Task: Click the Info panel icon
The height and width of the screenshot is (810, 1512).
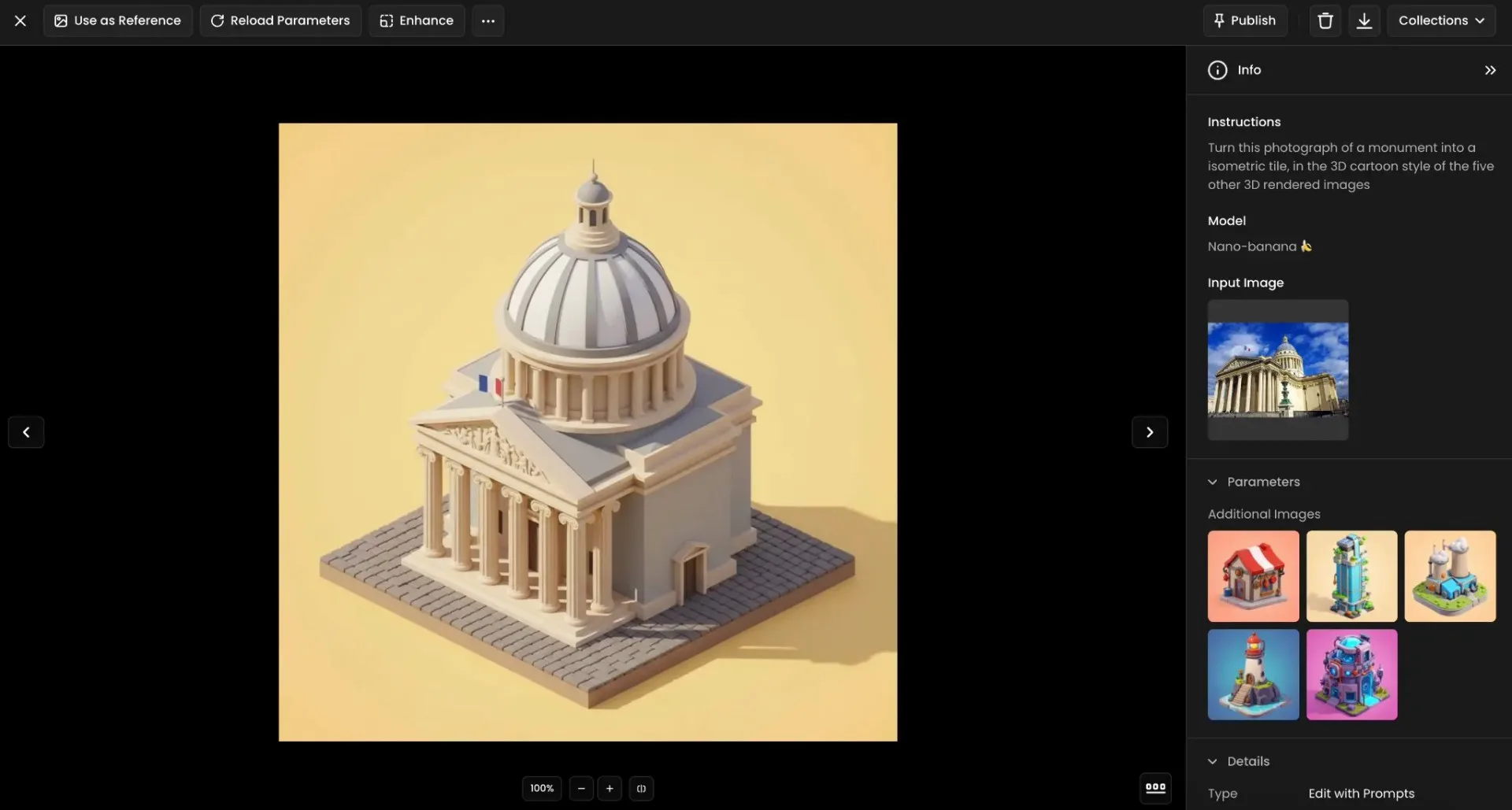Action: pos(1217,70)
